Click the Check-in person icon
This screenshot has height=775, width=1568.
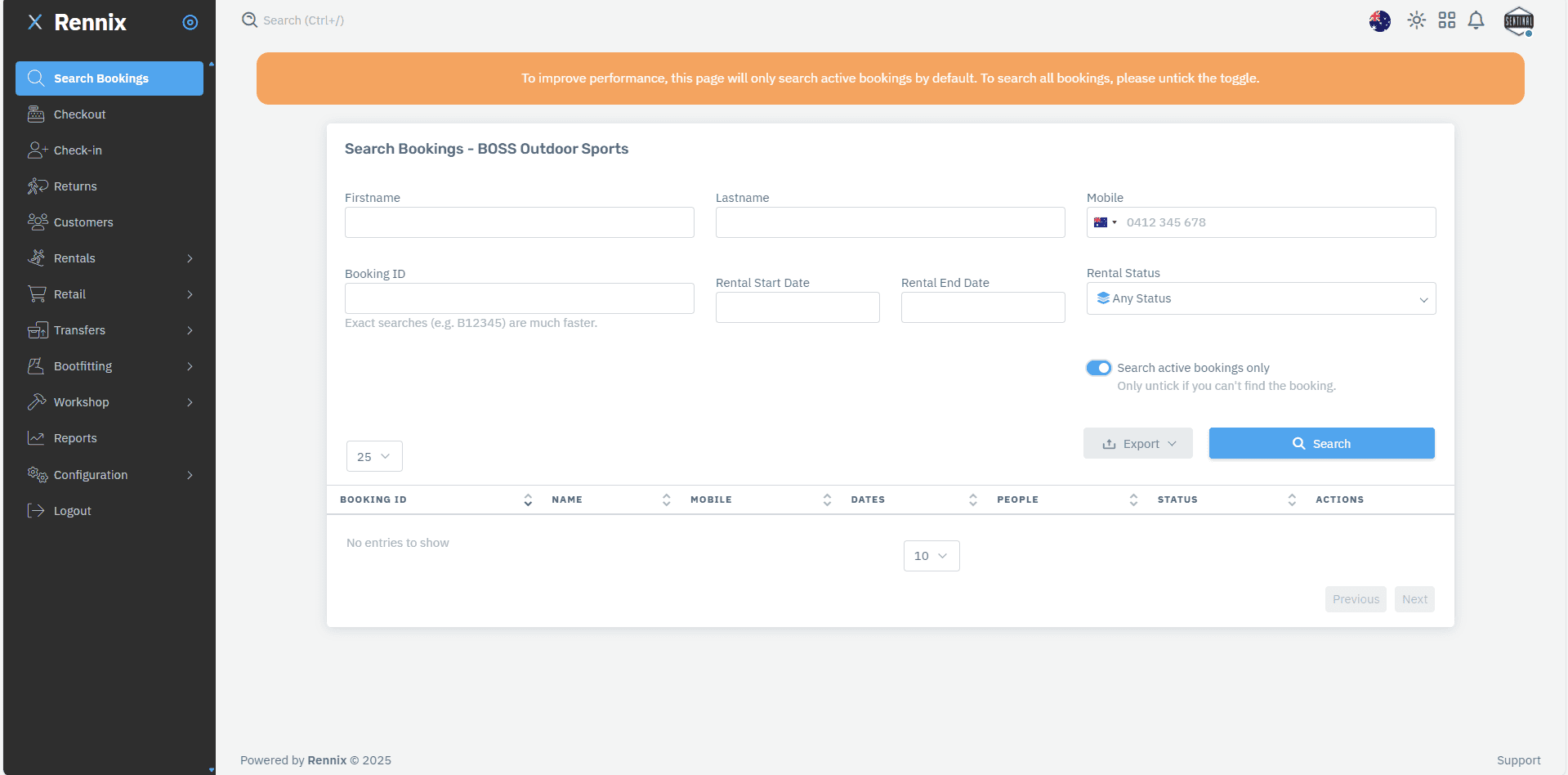(37, 150)
